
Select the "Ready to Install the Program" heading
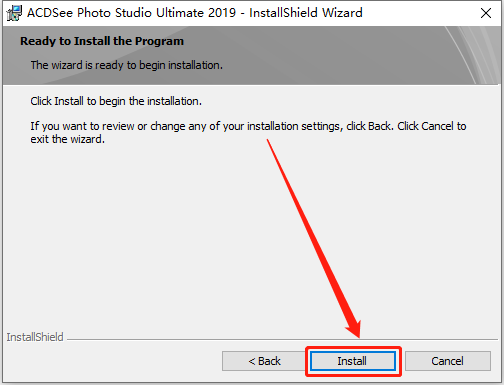[x=102, y=41]
